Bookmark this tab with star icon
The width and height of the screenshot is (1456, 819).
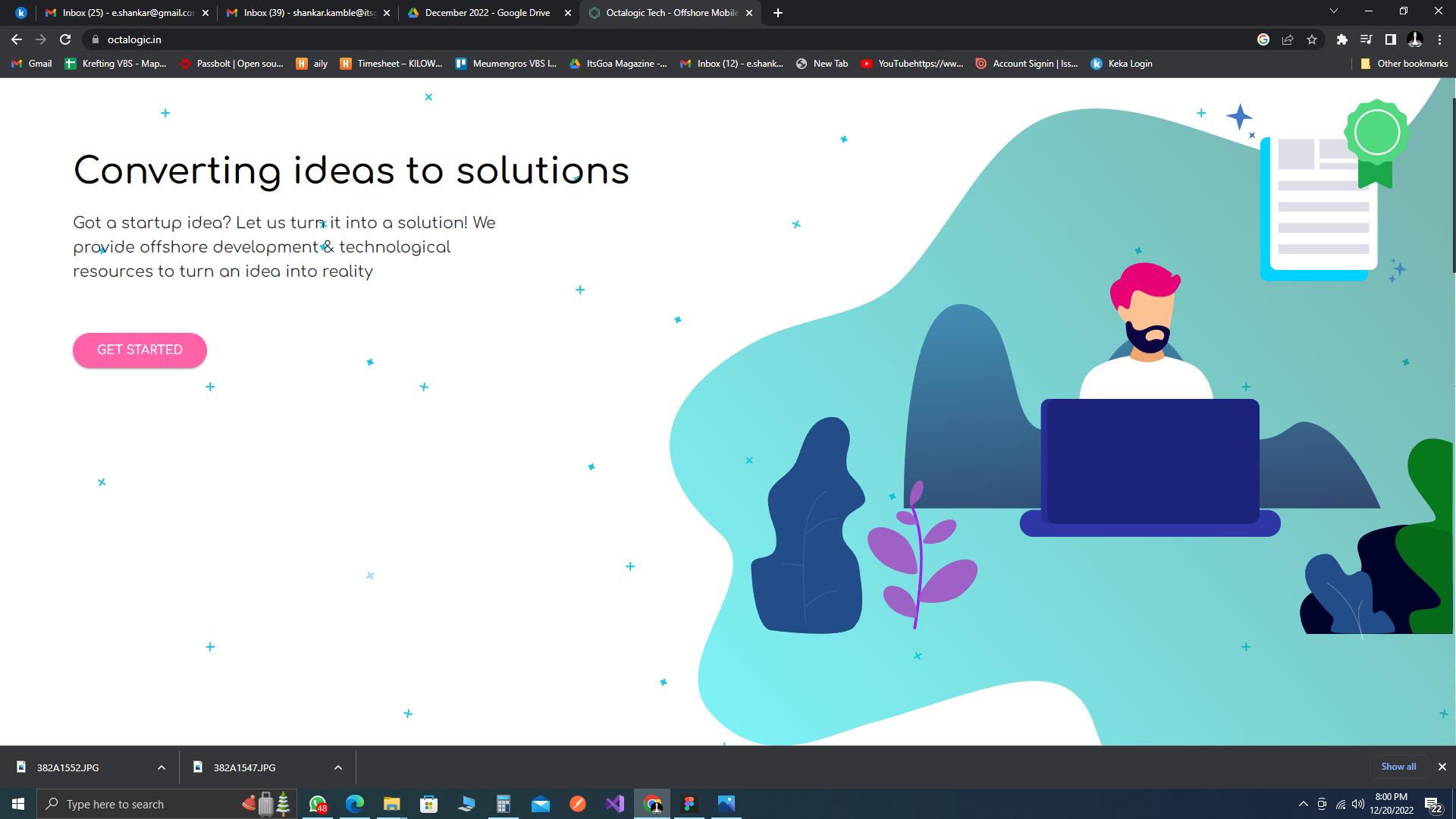tap(1312, 39)
